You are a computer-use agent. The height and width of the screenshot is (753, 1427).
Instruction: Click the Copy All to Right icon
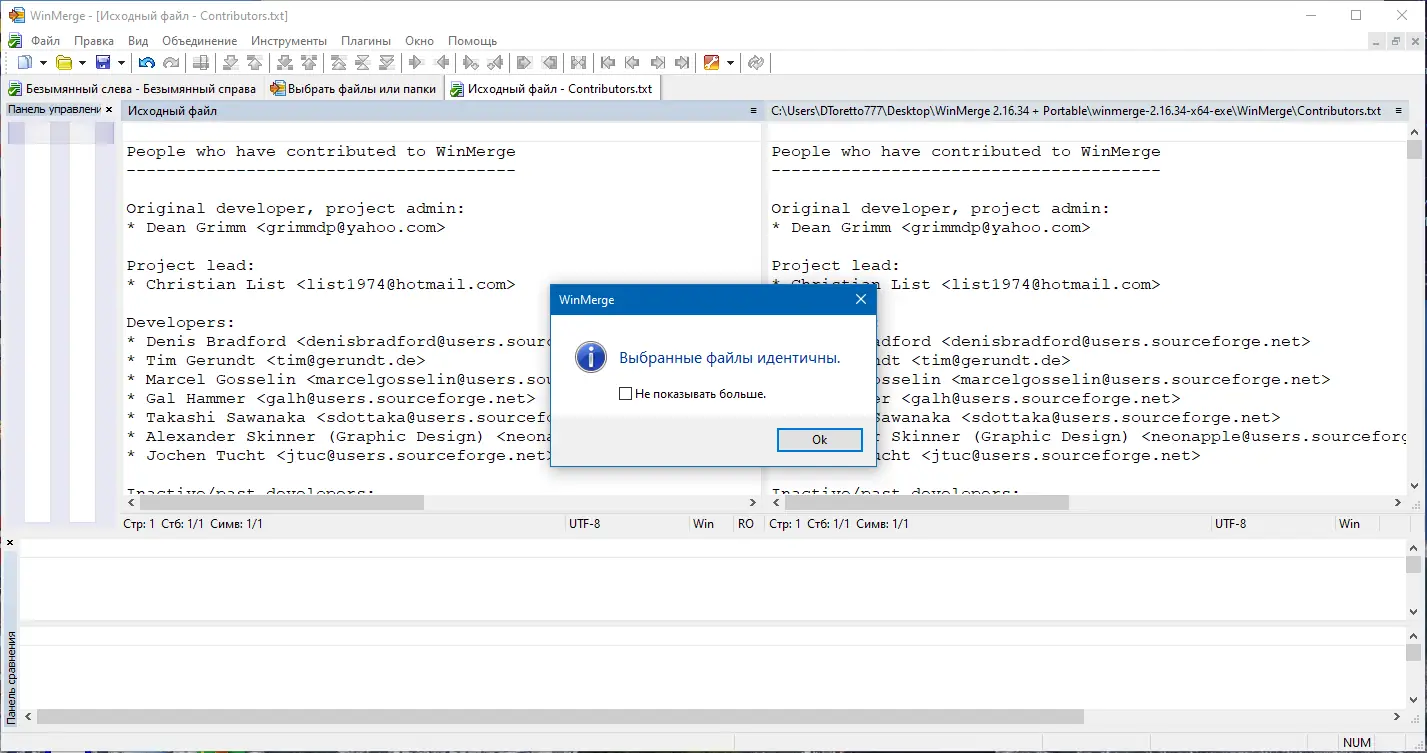(x=524, y=62)
